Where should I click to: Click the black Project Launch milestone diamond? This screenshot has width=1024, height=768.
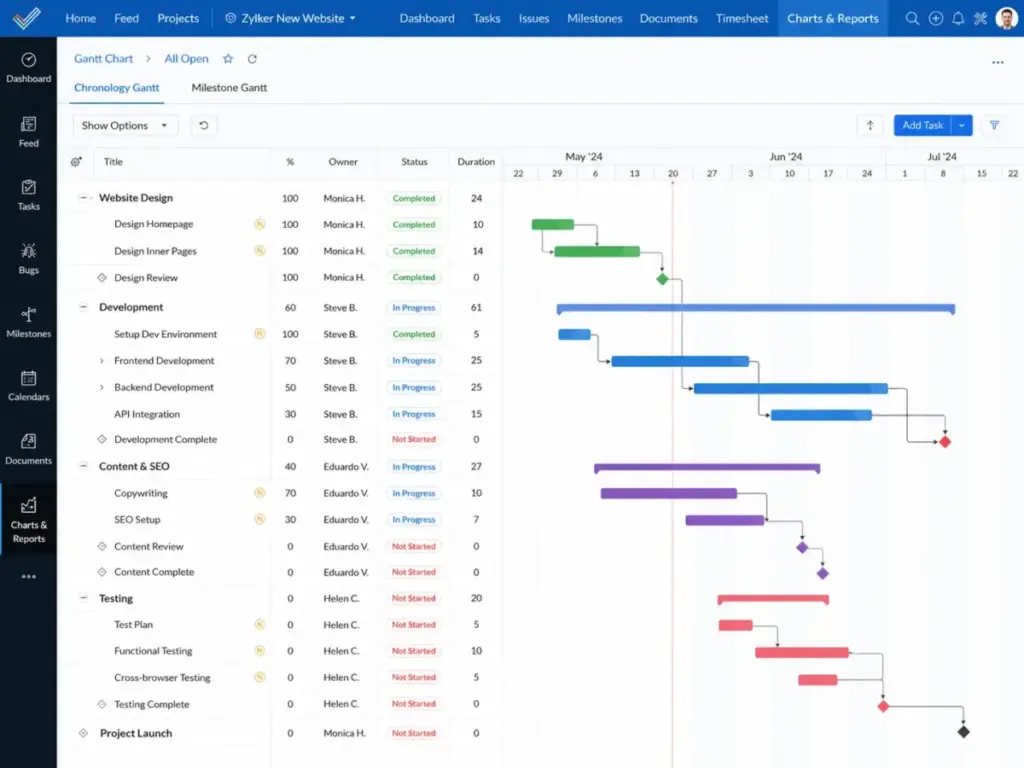(x=963, y=732)
